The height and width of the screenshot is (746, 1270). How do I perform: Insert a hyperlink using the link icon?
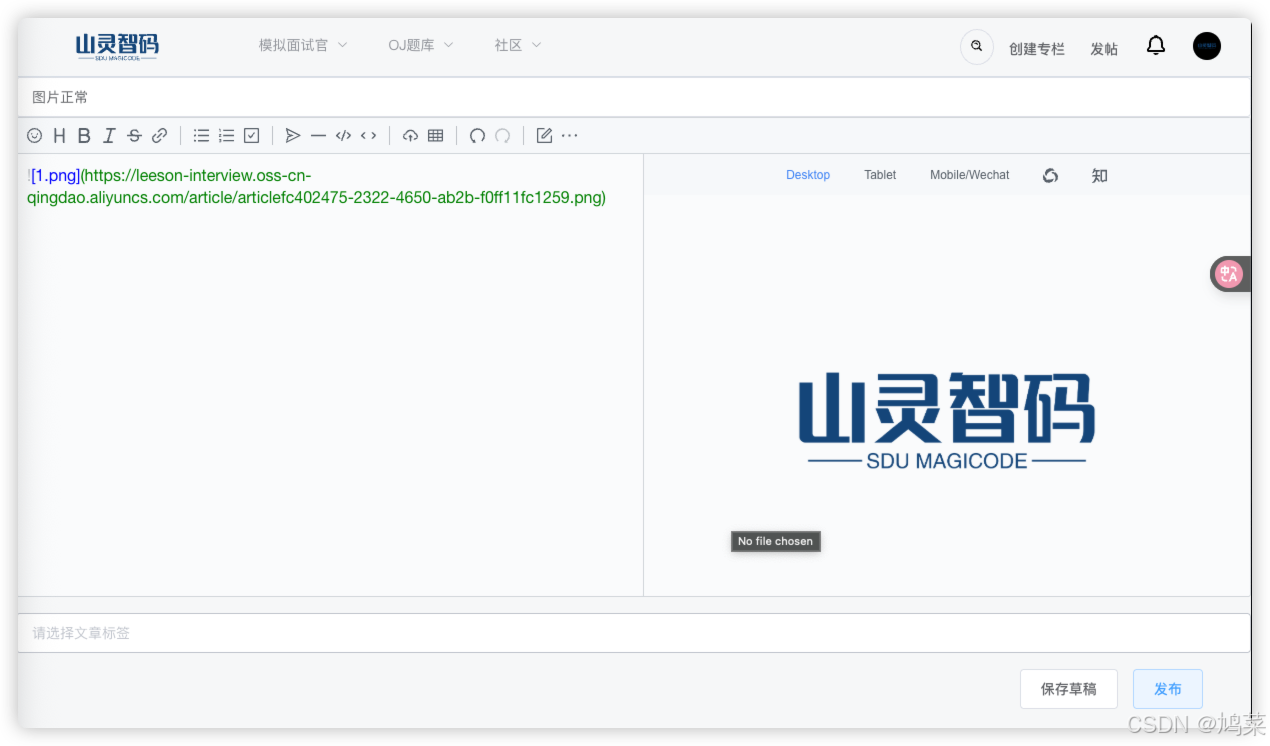[x=159, y=136]
